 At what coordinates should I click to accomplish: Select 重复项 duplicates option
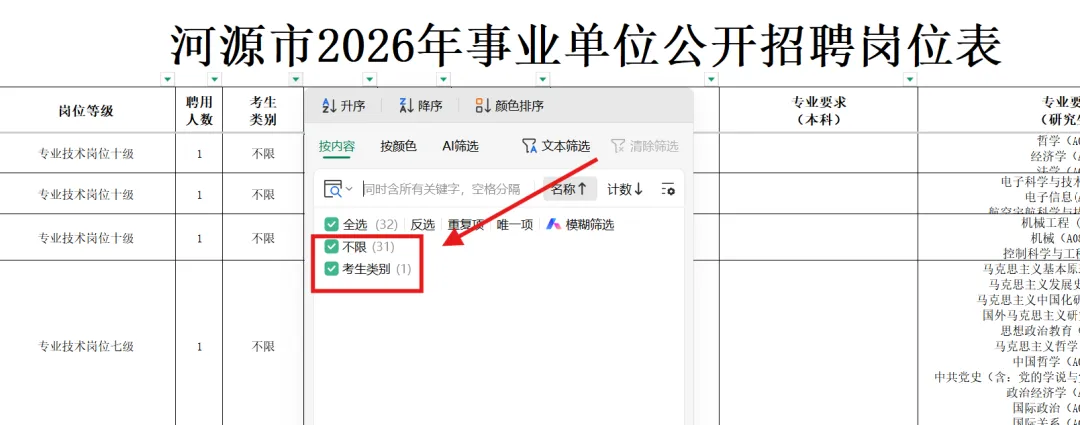point(466,225)
